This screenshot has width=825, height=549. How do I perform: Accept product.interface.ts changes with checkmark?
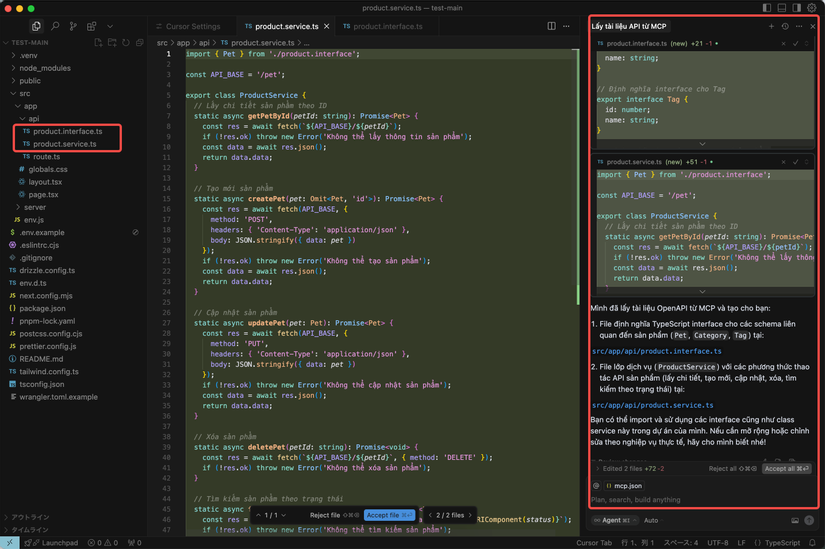(796, 44)
